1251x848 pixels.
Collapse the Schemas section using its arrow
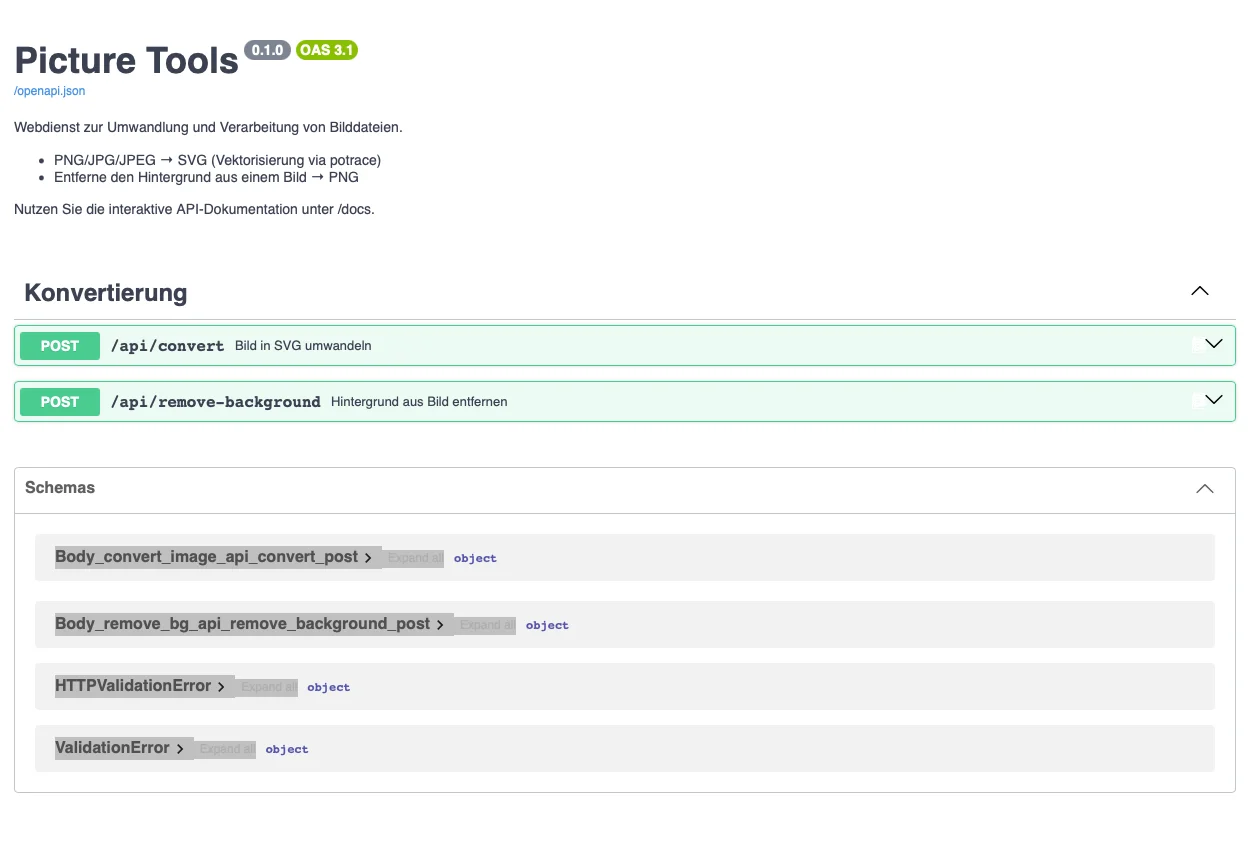1205,489
